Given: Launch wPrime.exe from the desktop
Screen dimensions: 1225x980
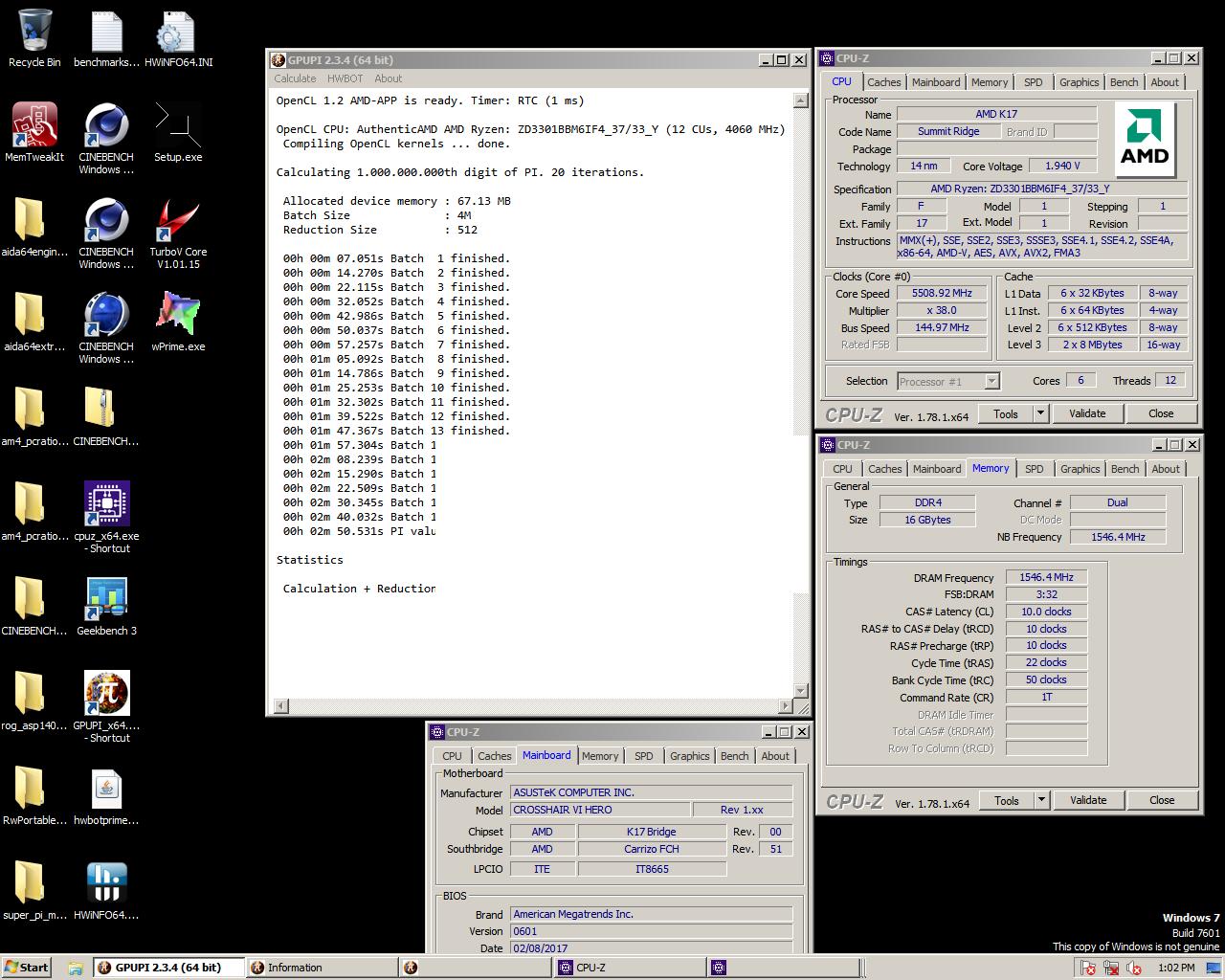Looking at the screenshot, I should pyautogui.click(x=178, y=323).
